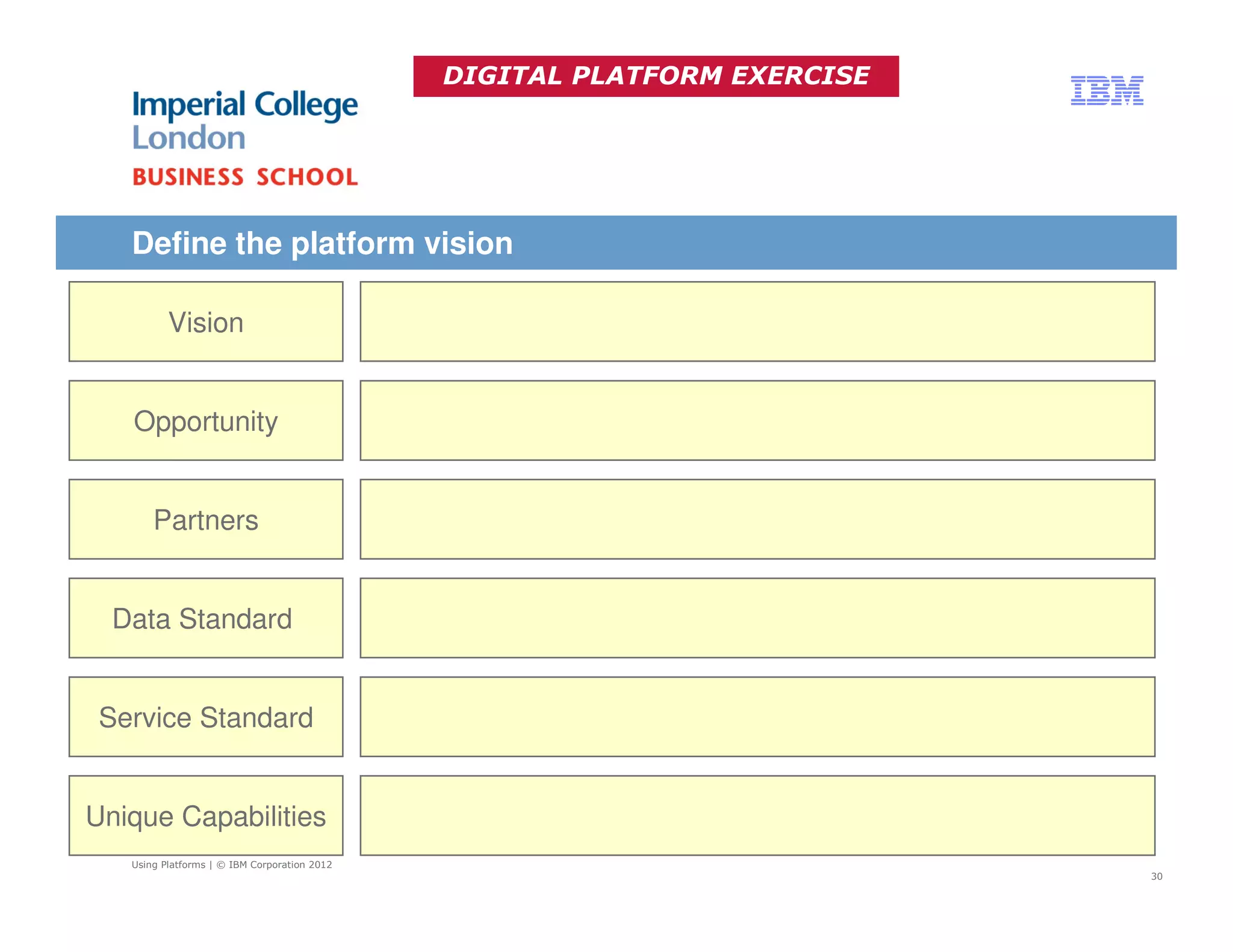Select the Data Standard label box
This screenshot has width=1233, height=952.
coord(206,618)
